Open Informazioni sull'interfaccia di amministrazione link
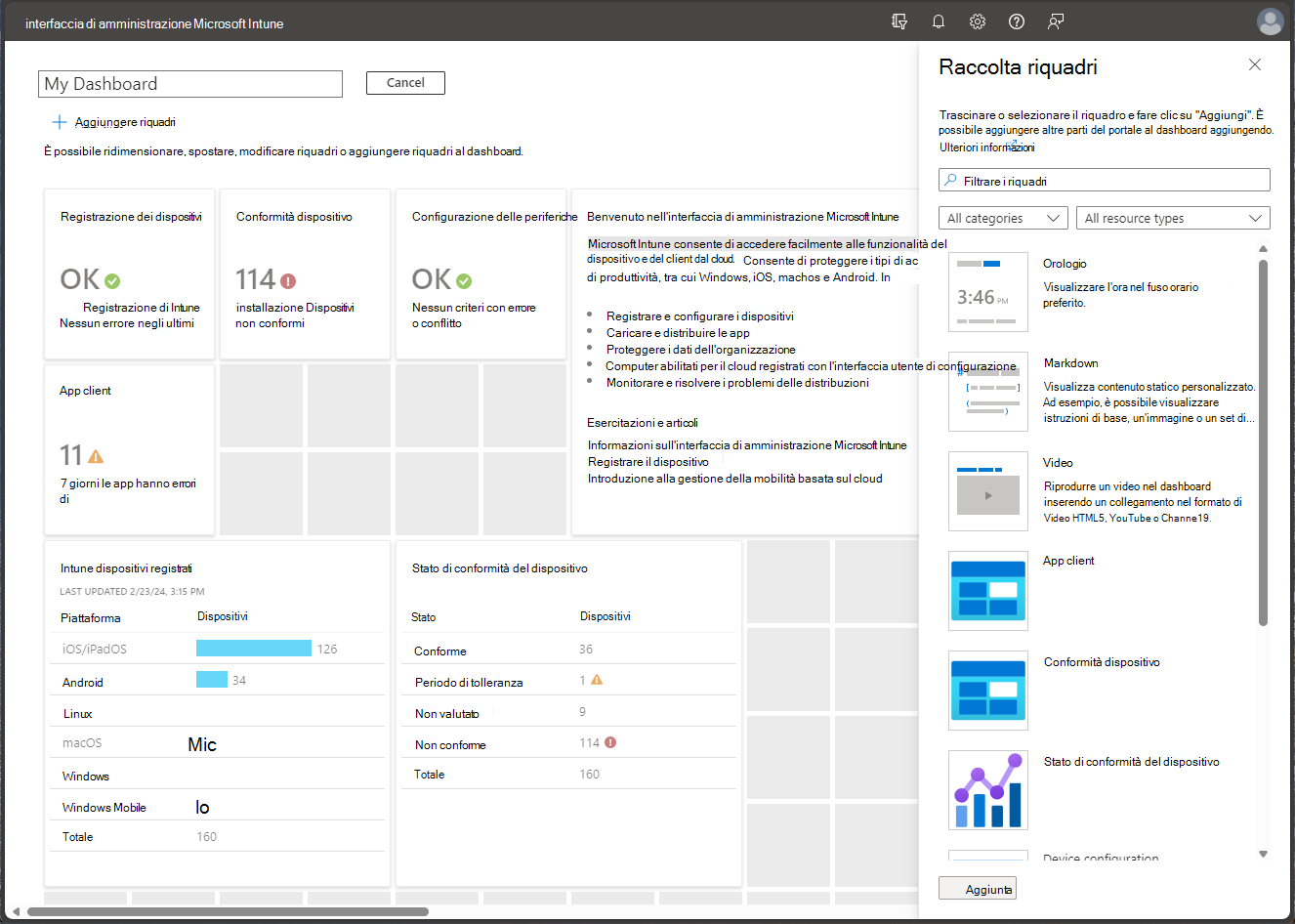1295x924 pixels. click(x=747, y=445)
